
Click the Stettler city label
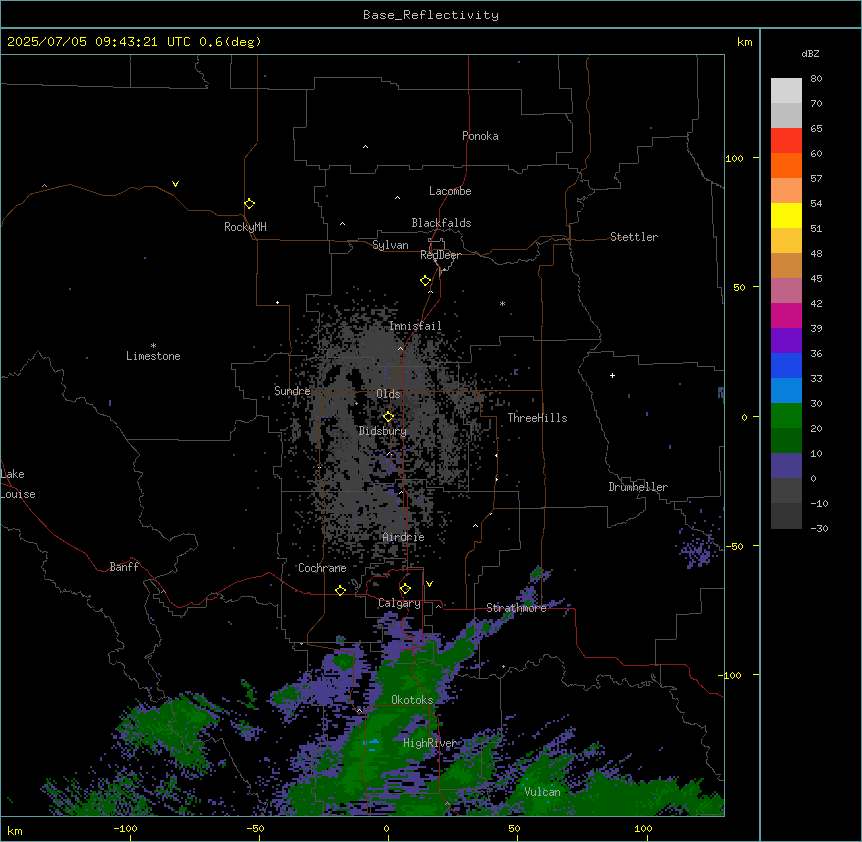click(x=634, y=237)
